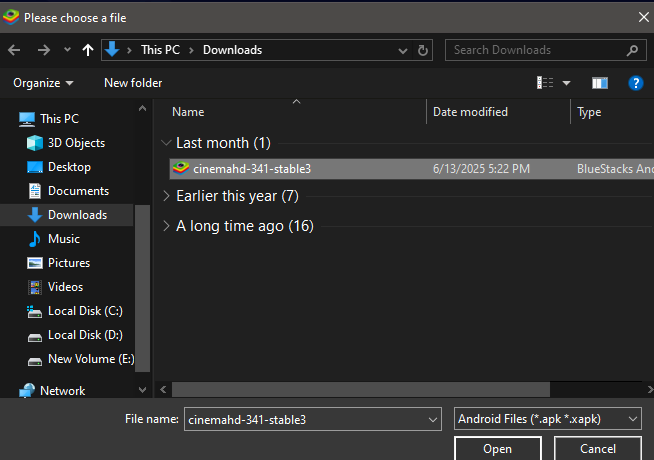Sort by the Name column header
This screenshot has width=654, height=460.
pos(188,112)
